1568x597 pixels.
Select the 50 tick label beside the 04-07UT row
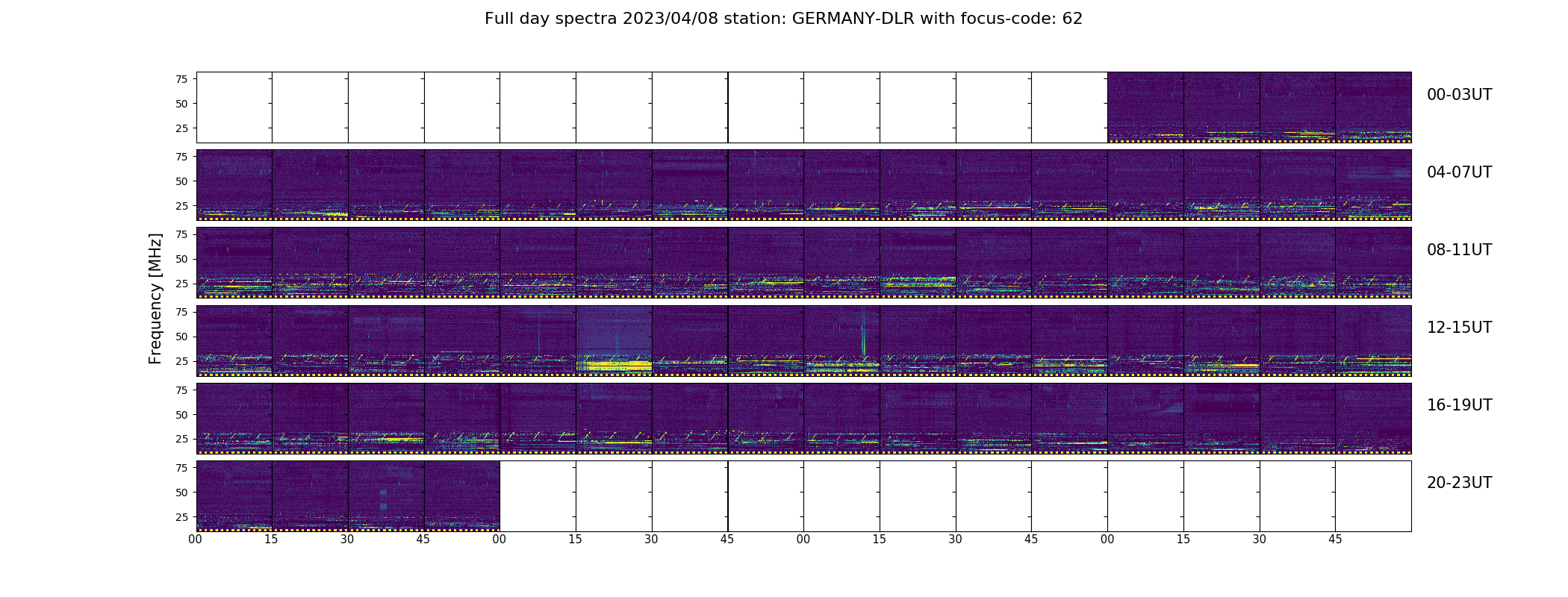pyautogui.click(x=181, y=181)
